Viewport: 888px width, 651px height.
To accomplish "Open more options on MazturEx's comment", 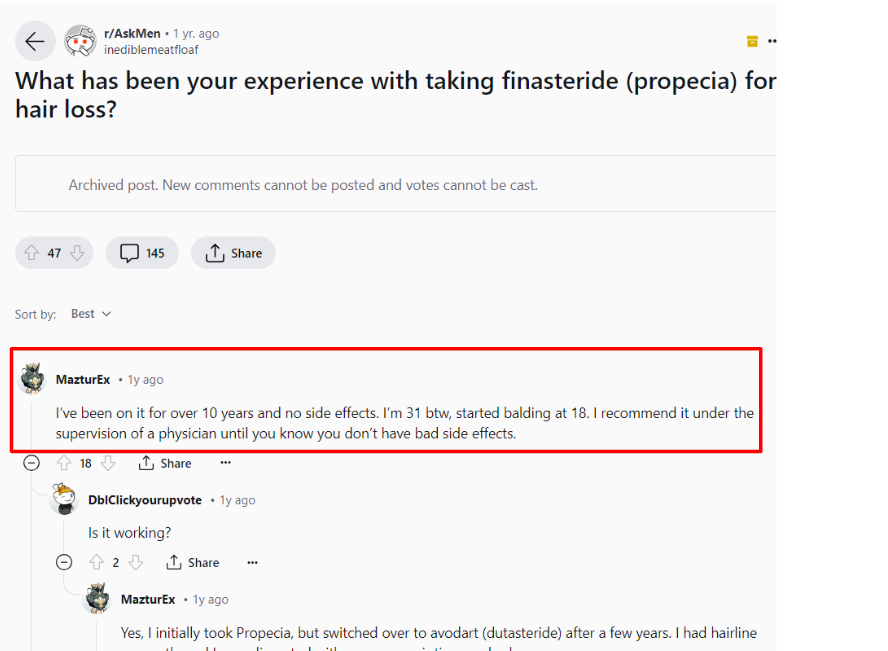I will pos(226,463).
